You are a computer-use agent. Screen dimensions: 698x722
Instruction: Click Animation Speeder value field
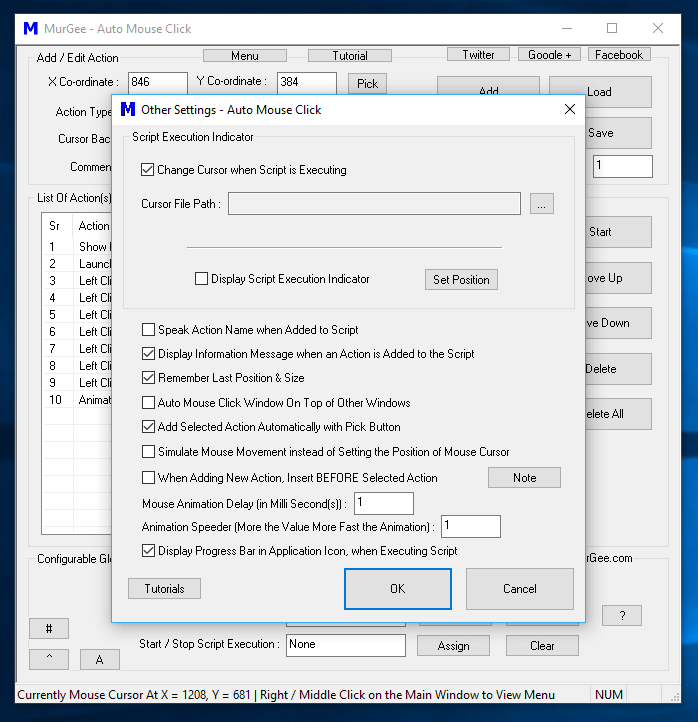click(471, 526)
